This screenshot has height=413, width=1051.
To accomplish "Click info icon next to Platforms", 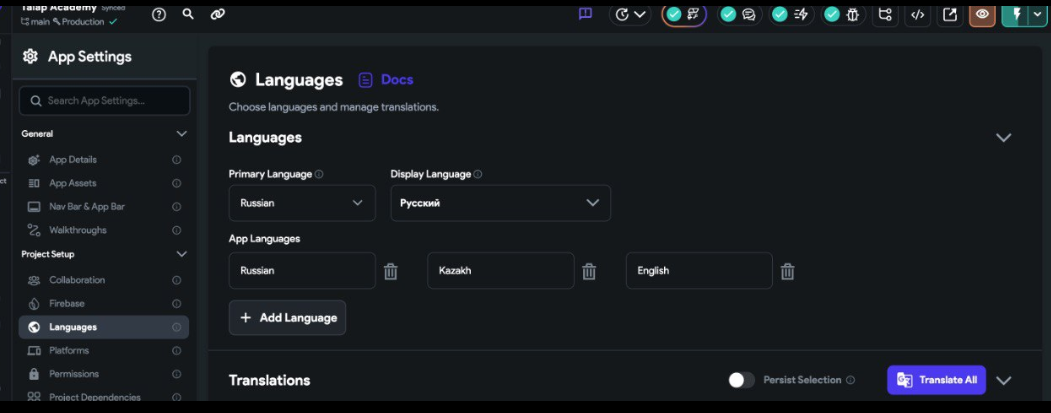I will 177,351.
